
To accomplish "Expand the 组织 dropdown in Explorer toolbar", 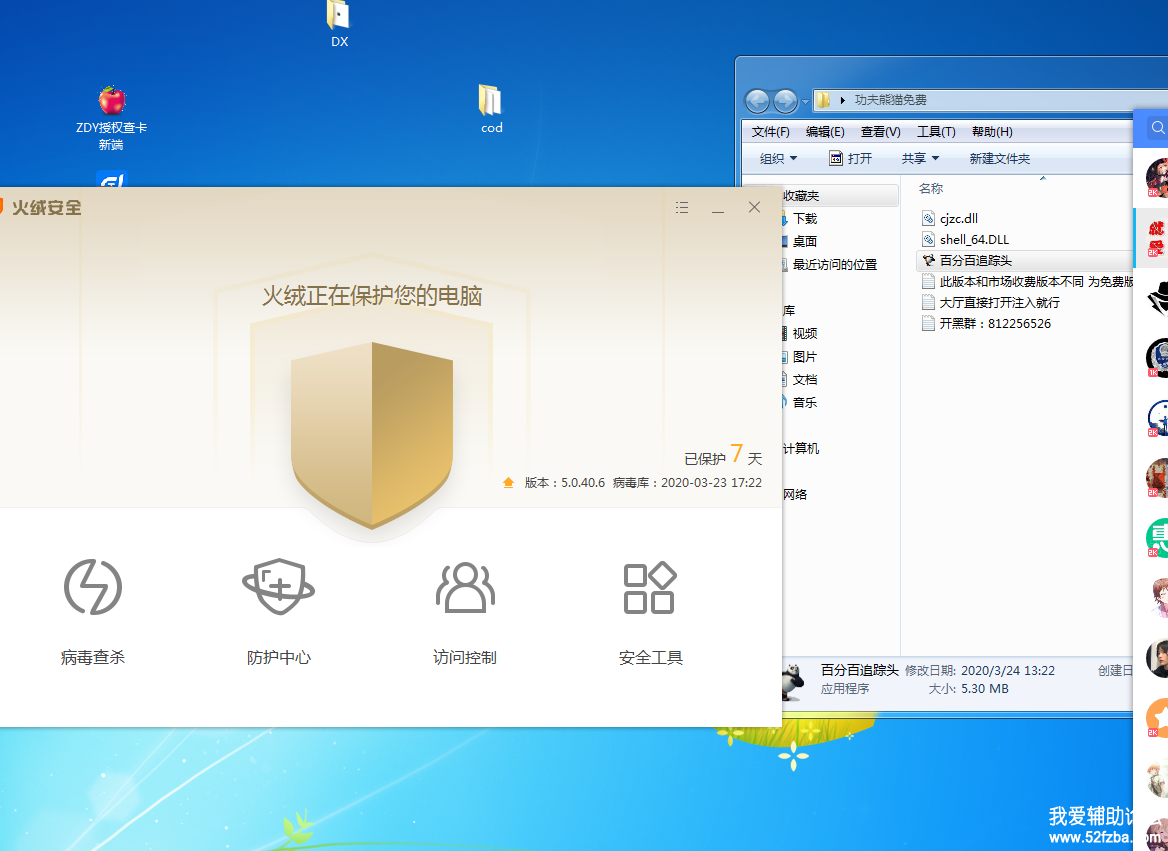I will pos(778,159).
